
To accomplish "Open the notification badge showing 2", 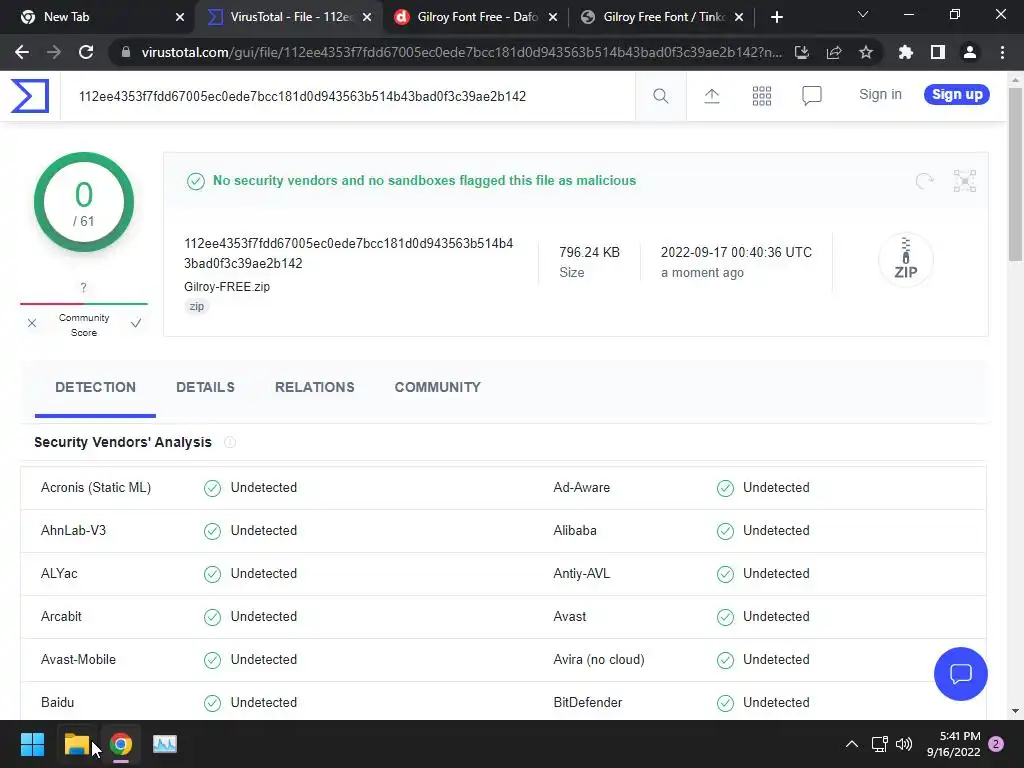I will click(x=996, y=744).
